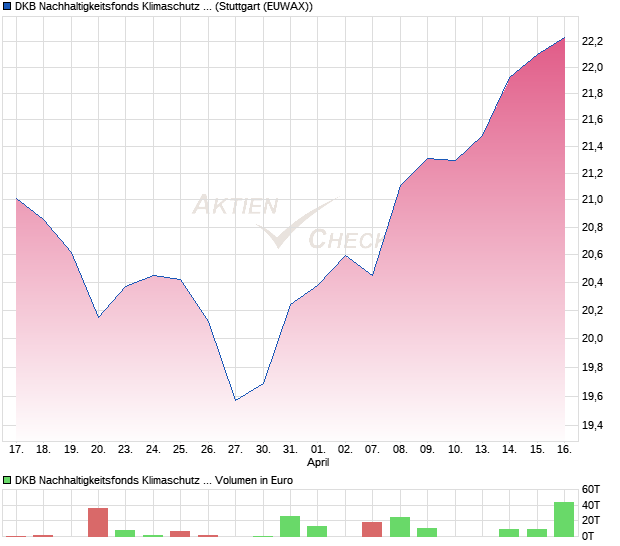This screenshot has height=546, width=620.
Task: Click the green volume bar for the 9th
Action: [427, 532]
